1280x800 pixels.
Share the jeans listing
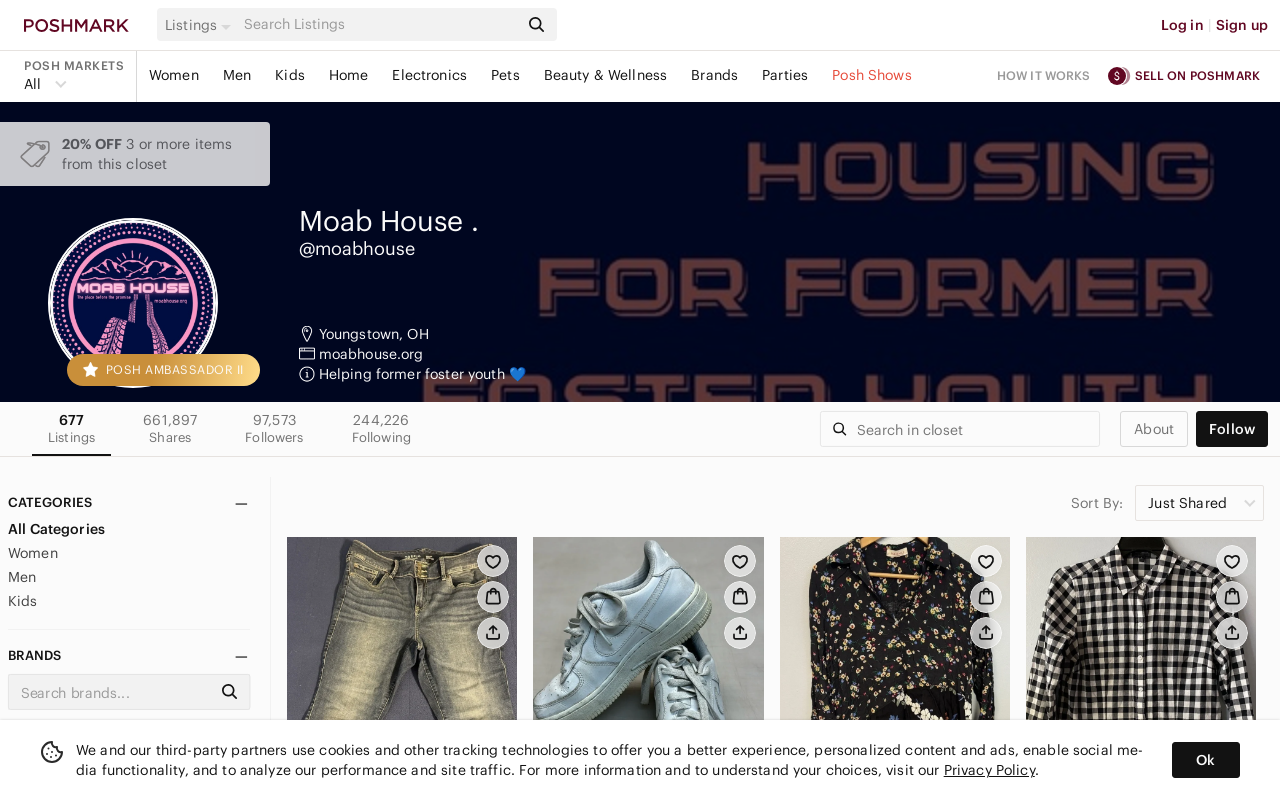click(x=493, y=633)
